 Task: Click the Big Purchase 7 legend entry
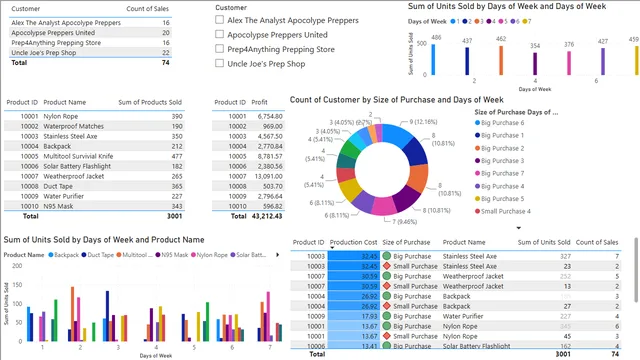coord(500,173)
